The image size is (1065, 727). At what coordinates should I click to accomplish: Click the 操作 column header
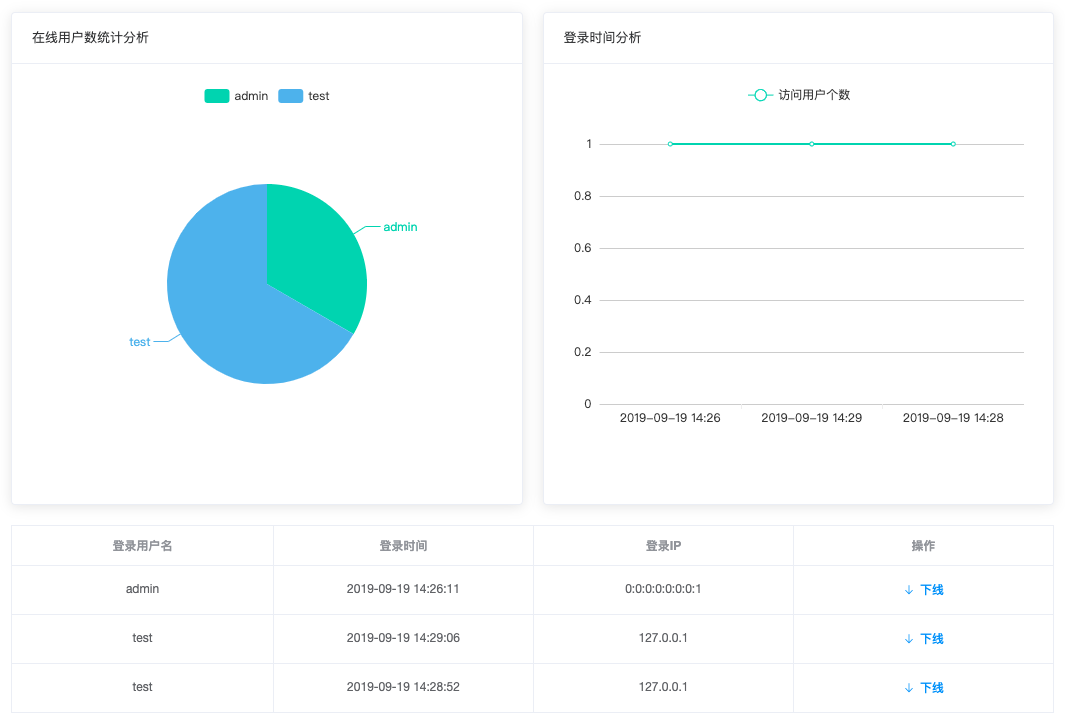pyautogui.click(x=923, y=546)
